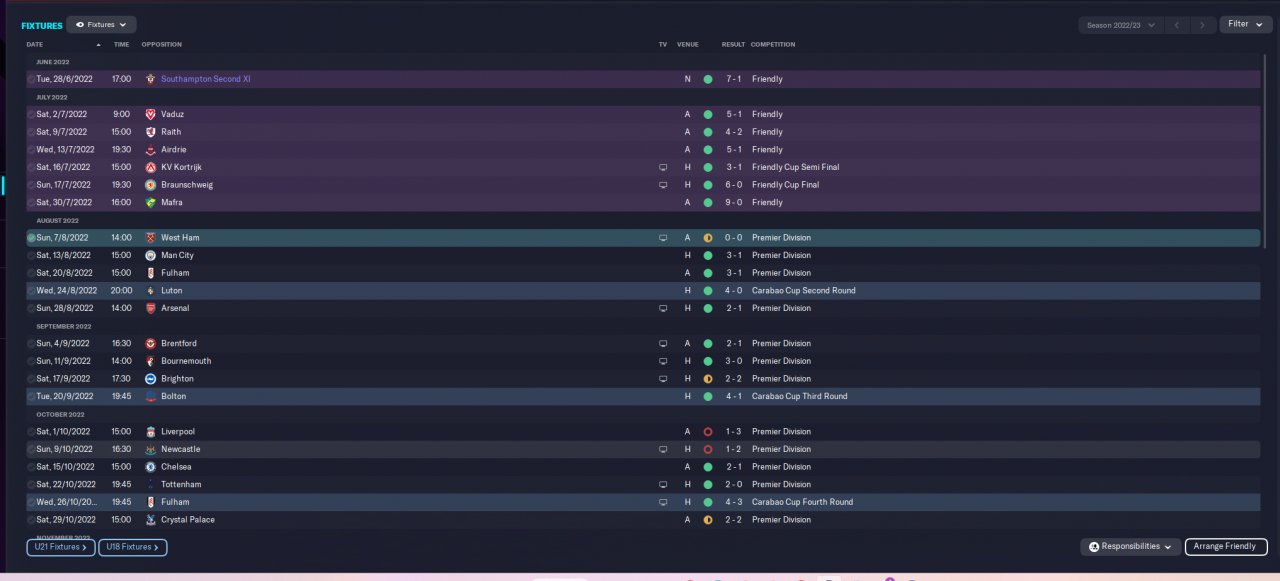The image size is (1280, 581).
Task: Toggle the round selector beside West Ham fixture
Action: click(x=31, y=238)
